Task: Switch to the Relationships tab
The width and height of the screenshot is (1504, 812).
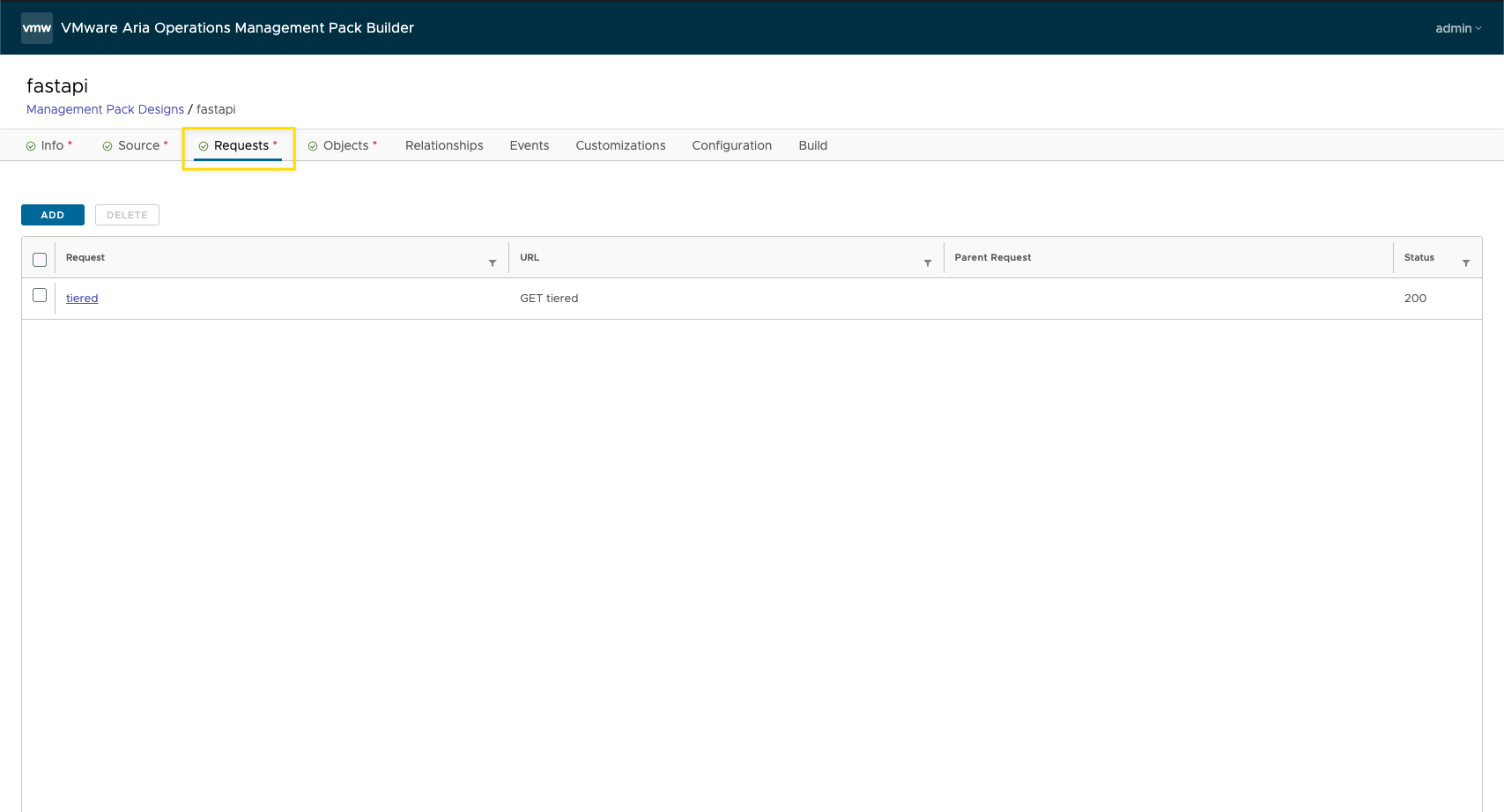Action: tap(444, 145)
